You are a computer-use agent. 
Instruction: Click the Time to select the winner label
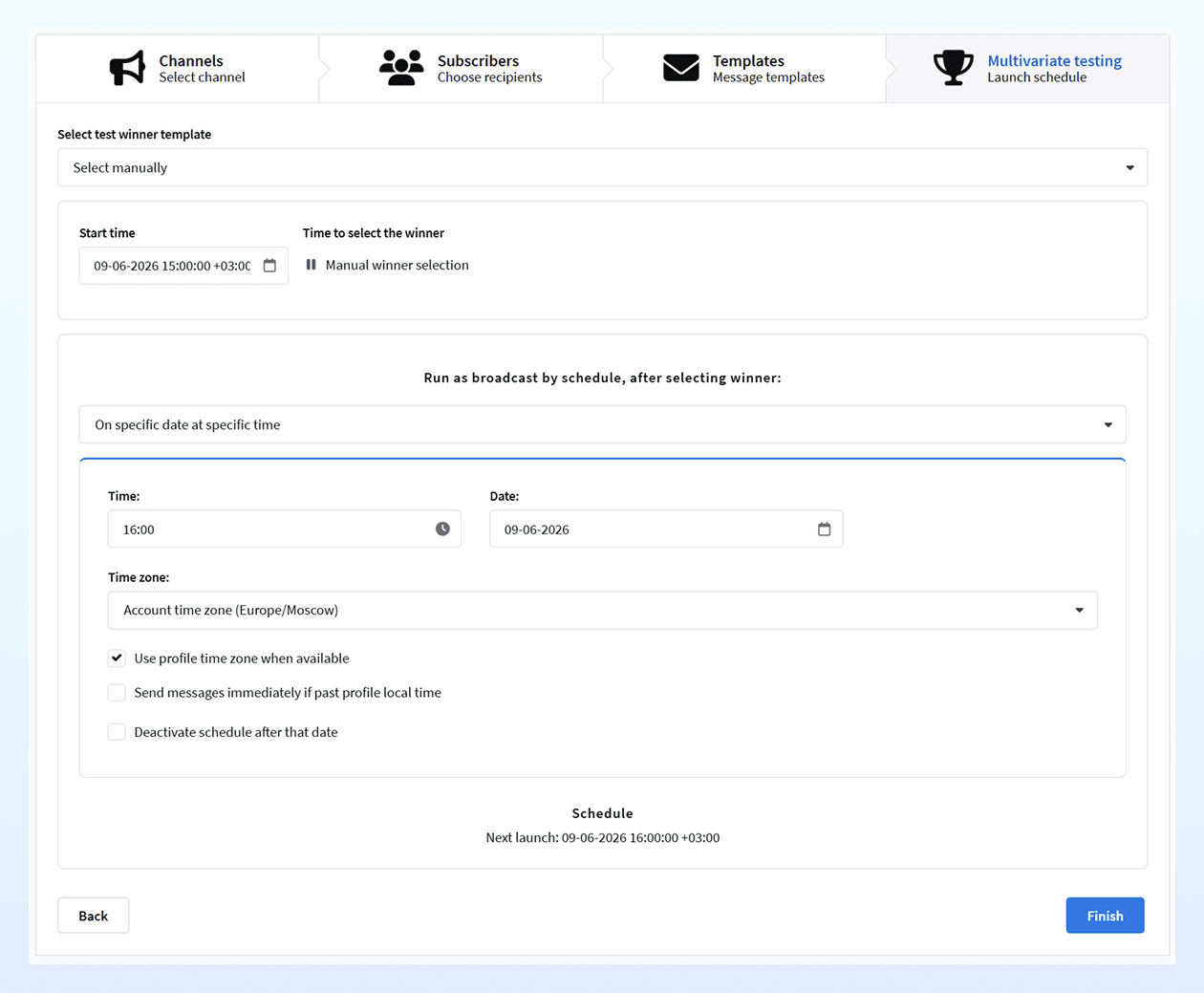374,232
